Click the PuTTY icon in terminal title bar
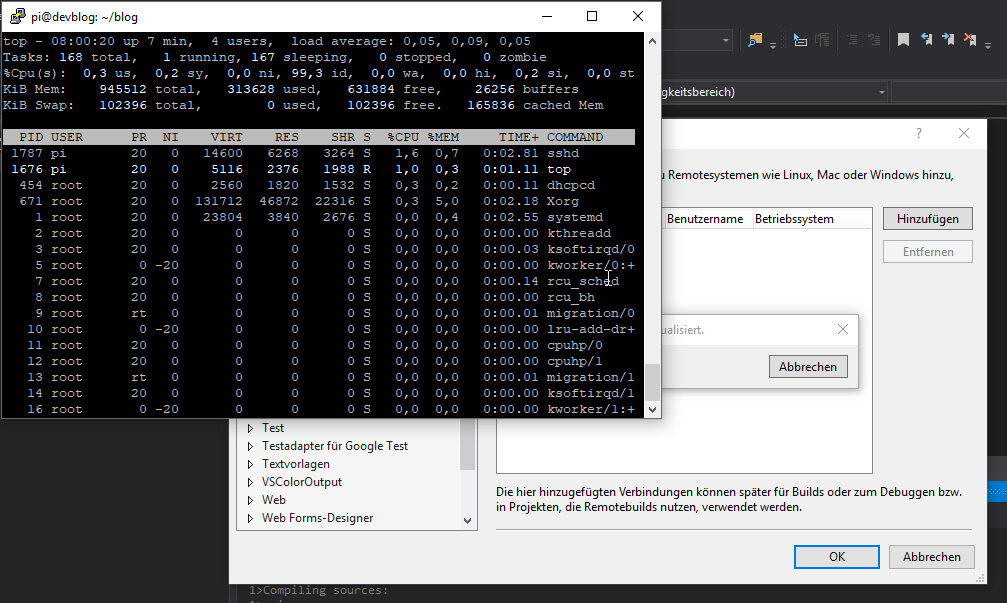 point(17,16)
